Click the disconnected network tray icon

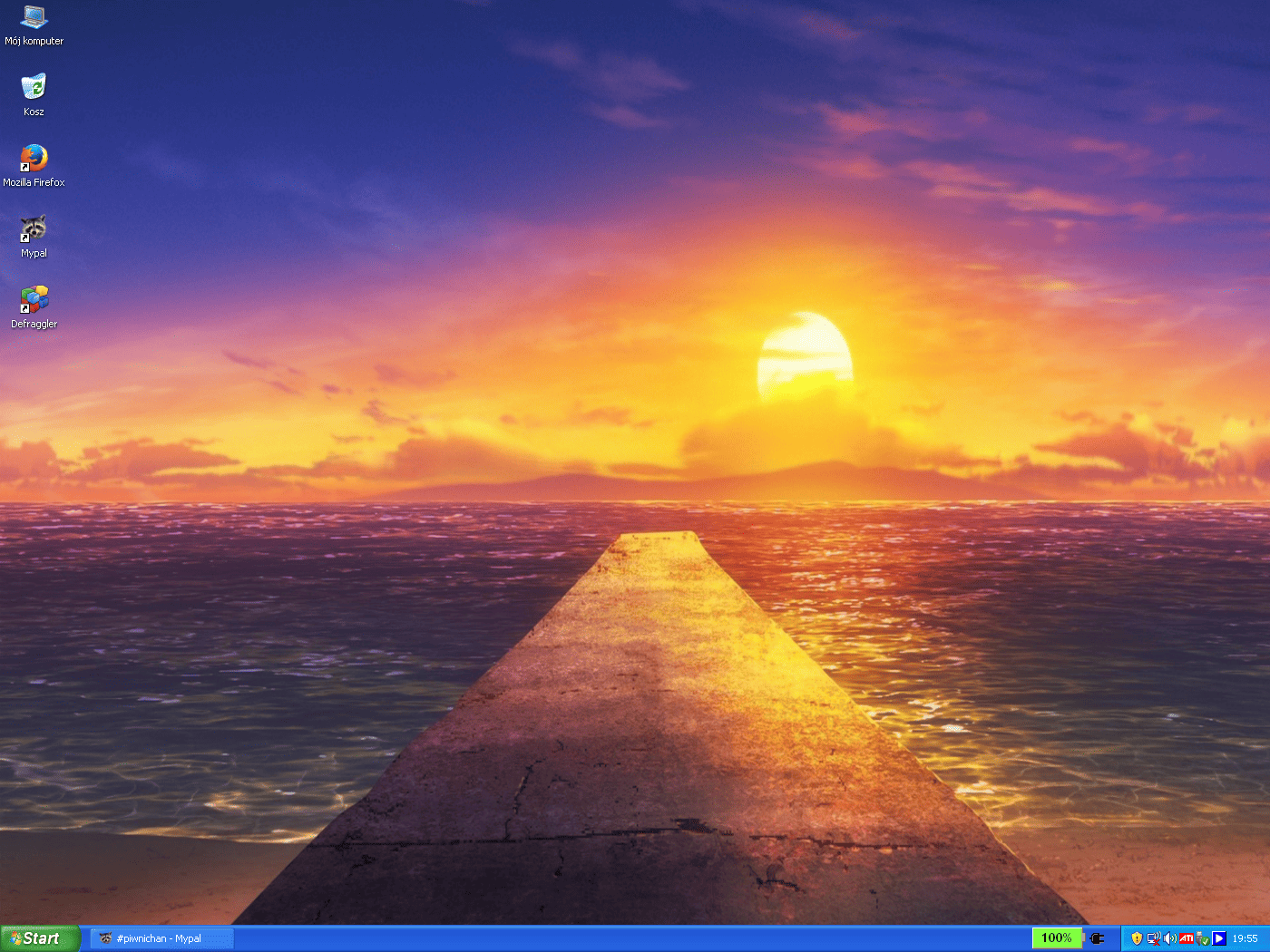[1153, 938]
